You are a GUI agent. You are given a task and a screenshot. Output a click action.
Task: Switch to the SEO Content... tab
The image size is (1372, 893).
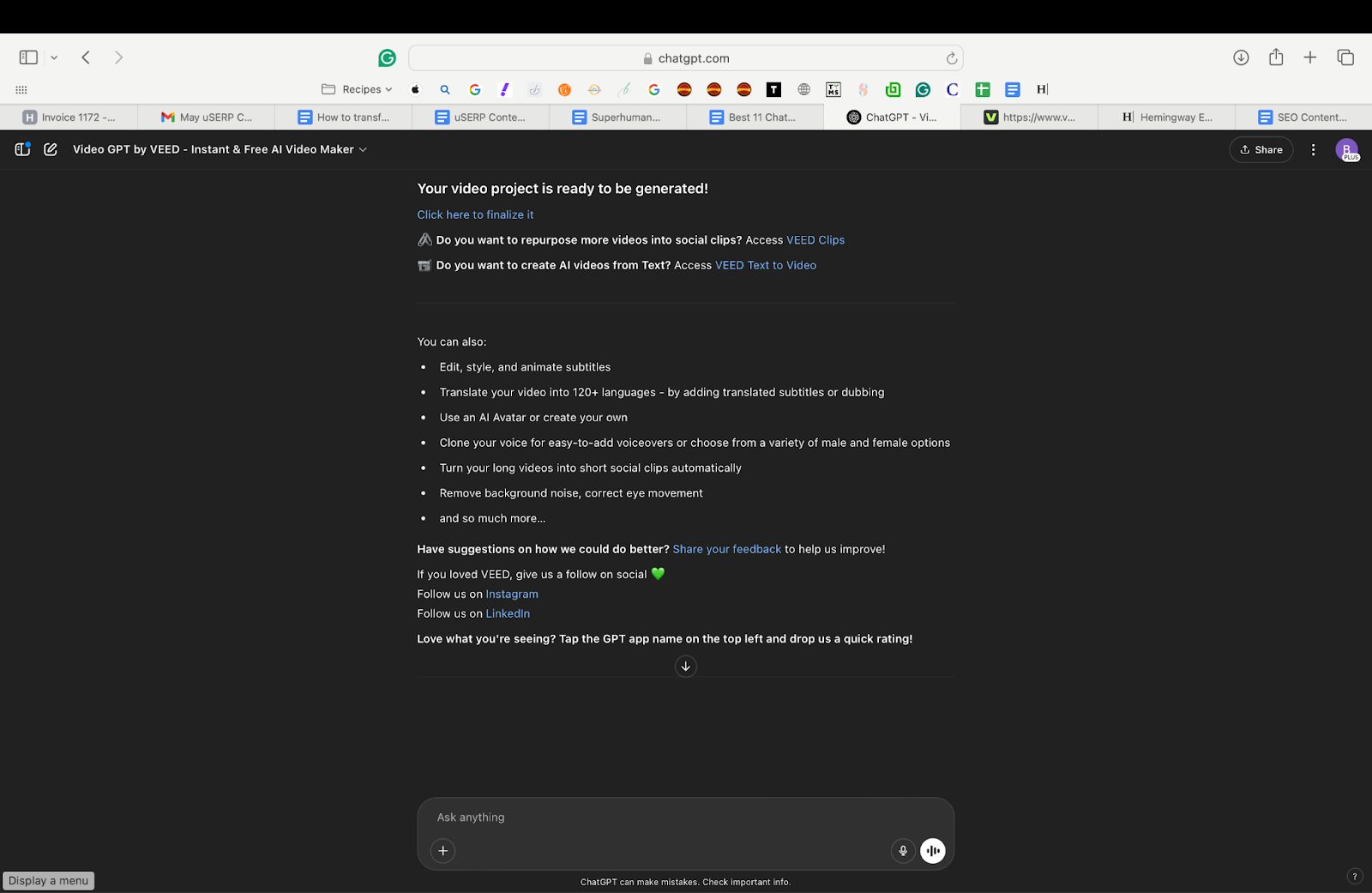tap(1303, 118)
